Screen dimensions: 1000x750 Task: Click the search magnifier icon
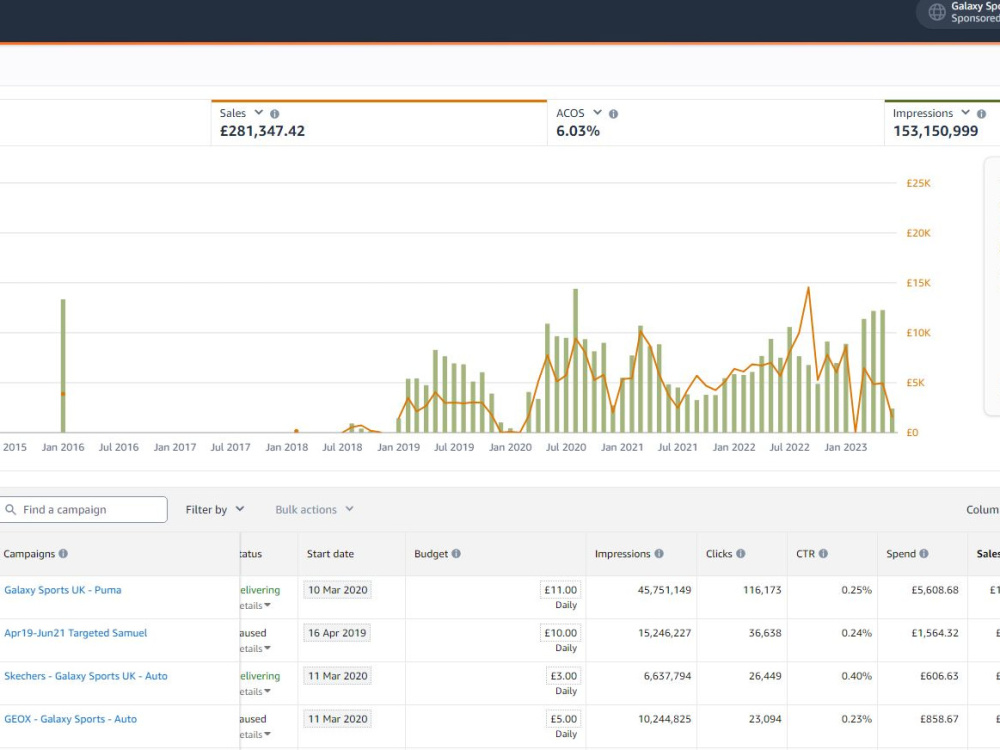[11, 510]
